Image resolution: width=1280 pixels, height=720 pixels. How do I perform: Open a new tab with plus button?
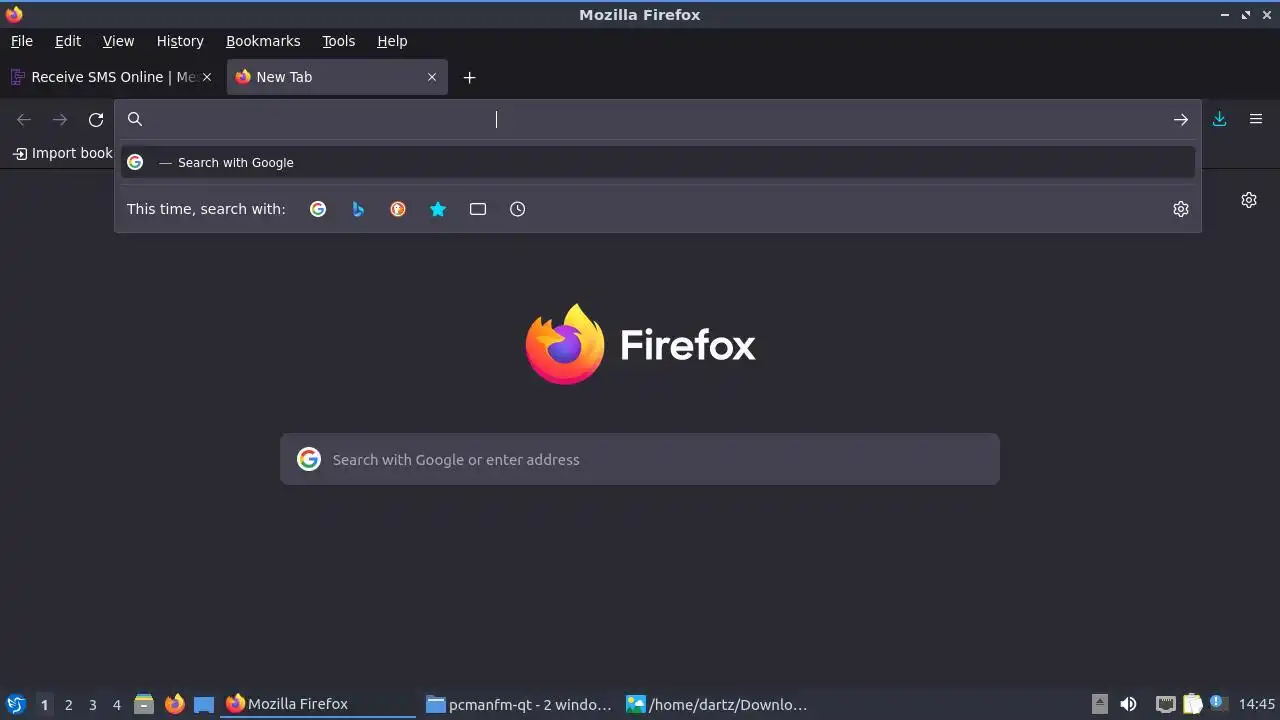coord(469,77)
